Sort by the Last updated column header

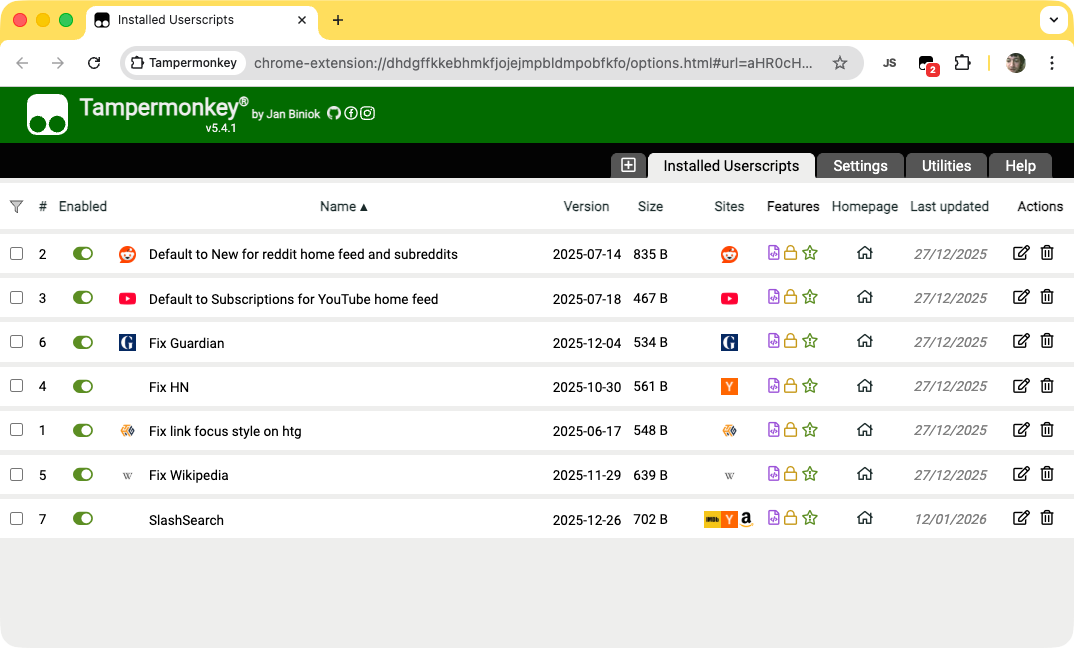click(x=949, y=206)
